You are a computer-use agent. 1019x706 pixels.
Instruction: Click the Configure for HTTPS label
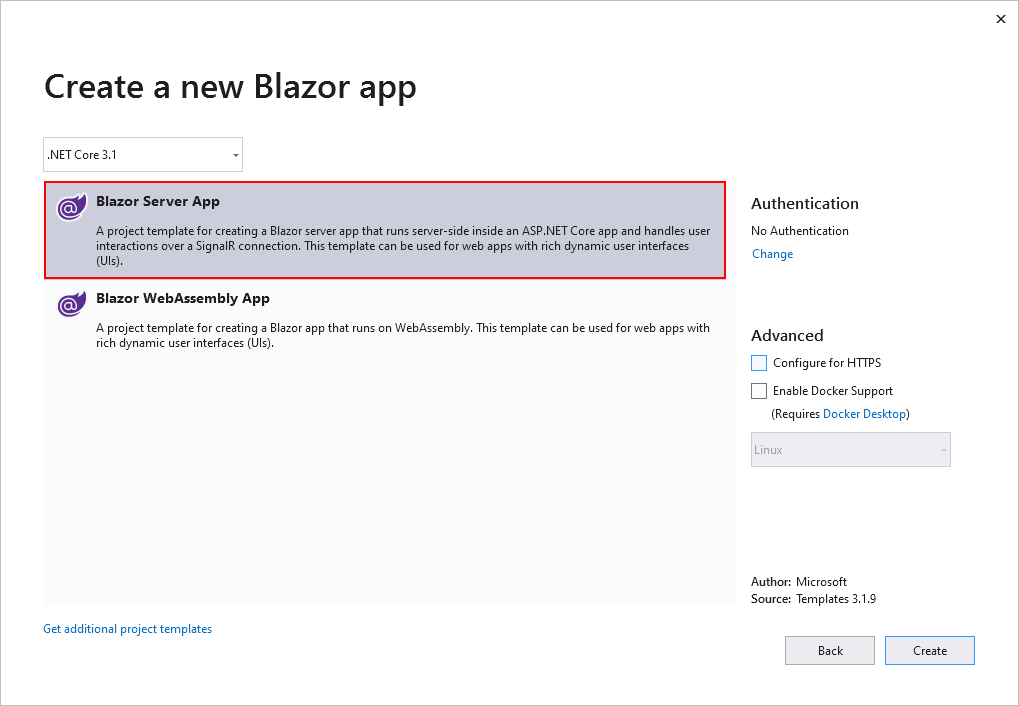pos(827,363)
